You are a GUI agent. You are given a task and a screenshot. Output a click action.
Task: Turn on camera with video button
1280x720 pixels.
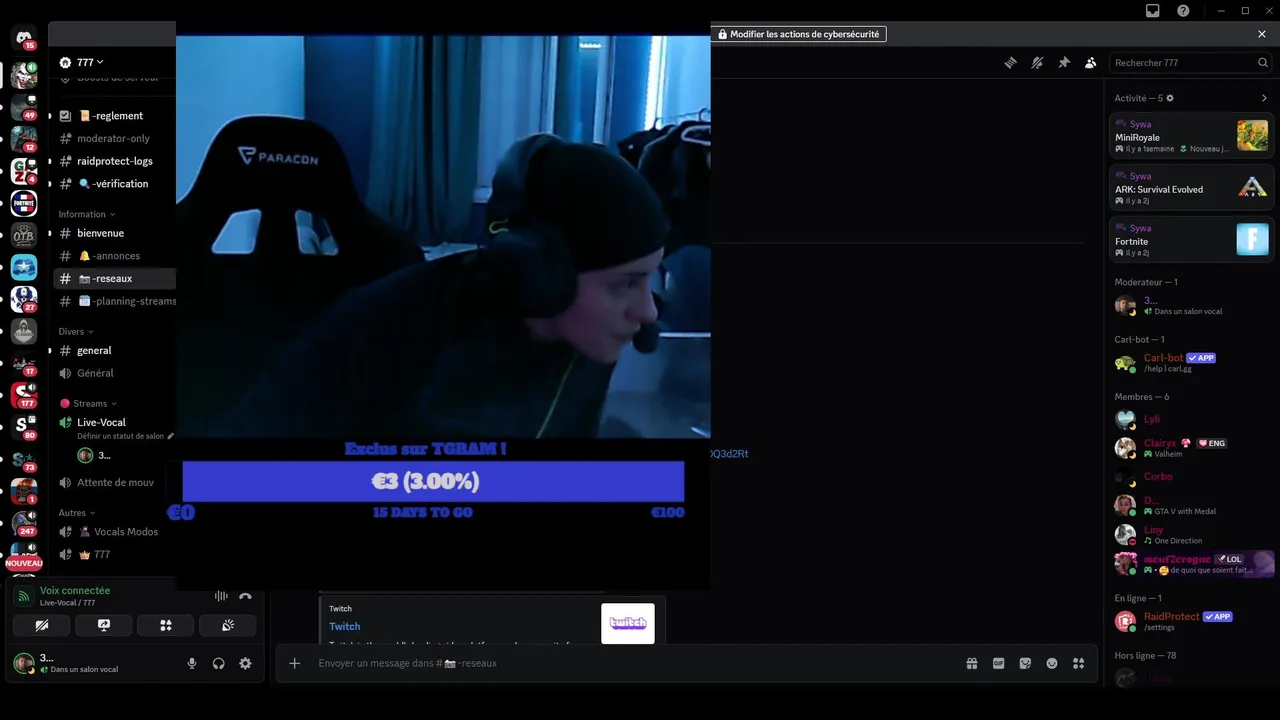41,625
